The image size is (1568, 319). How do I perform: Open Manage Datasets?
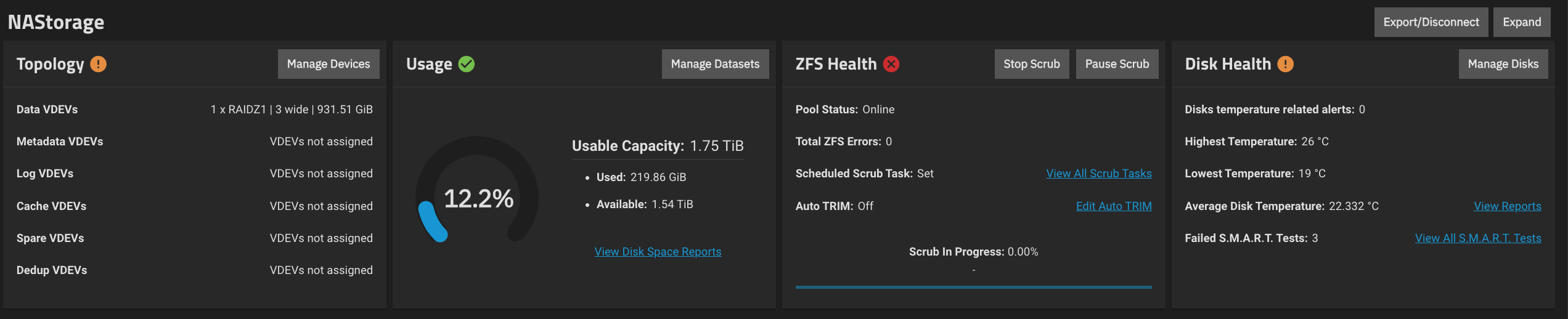[715, 64]
